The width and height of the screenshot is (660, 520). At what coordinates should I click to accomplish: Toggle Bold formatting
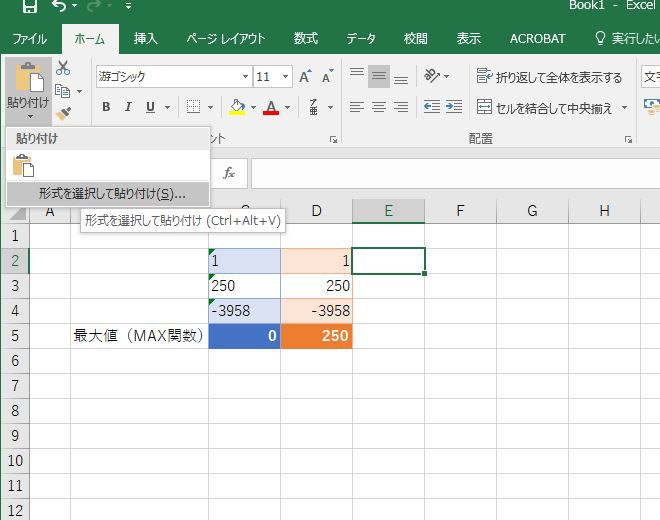[x=106, y=107]
